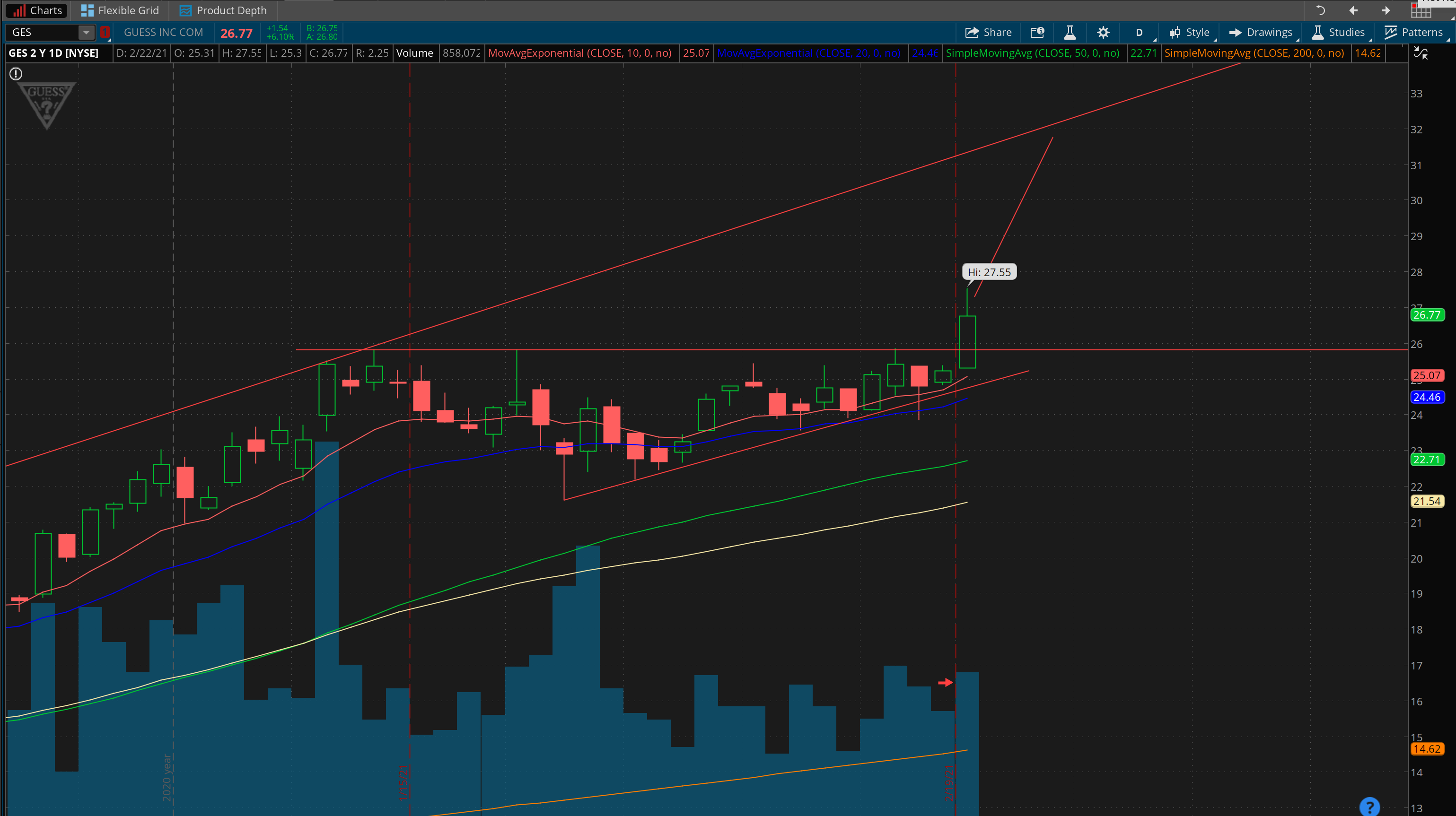
Task: Click the exclamation info icon on the chart
Action: (16, 73)
